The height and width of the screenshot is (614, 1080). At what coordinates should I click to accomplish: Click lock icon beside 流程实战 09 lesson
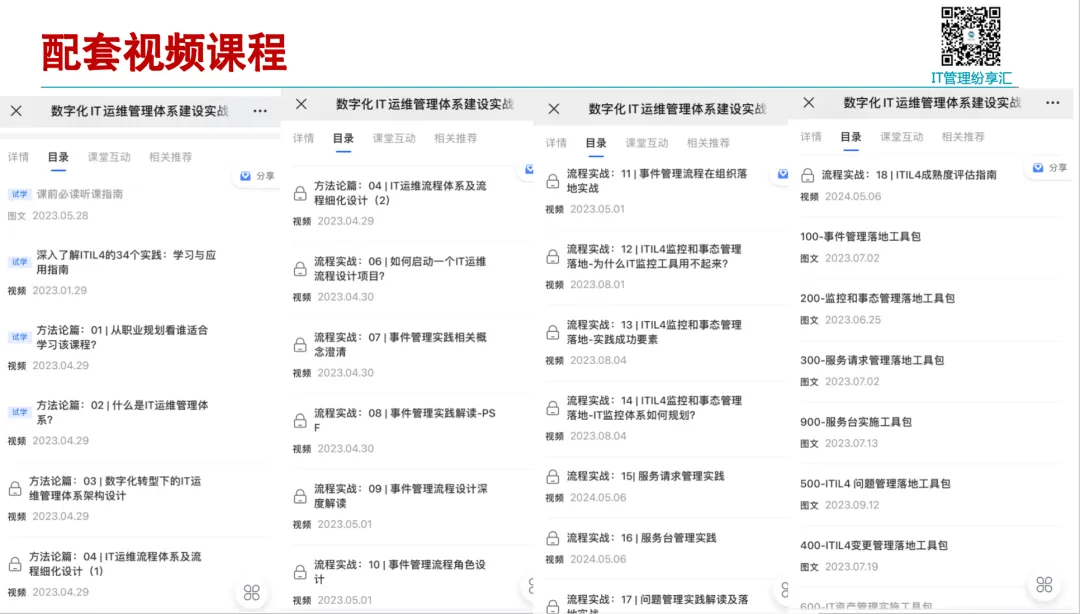[x=300, y=497]
